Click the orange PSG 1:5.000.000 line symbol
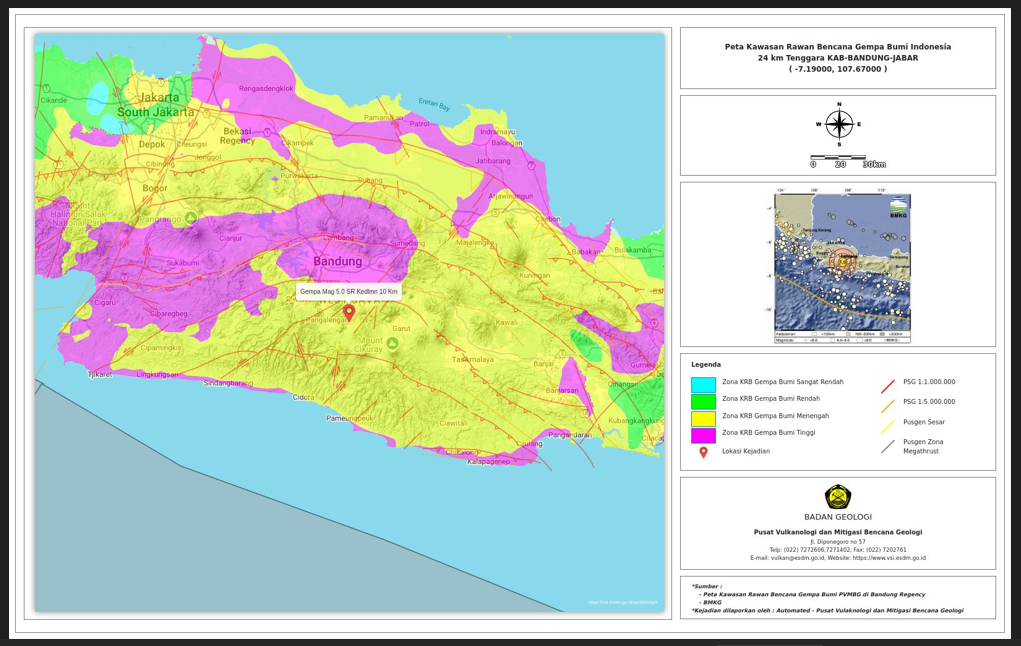1021x646 pixels. coord(888,405)
